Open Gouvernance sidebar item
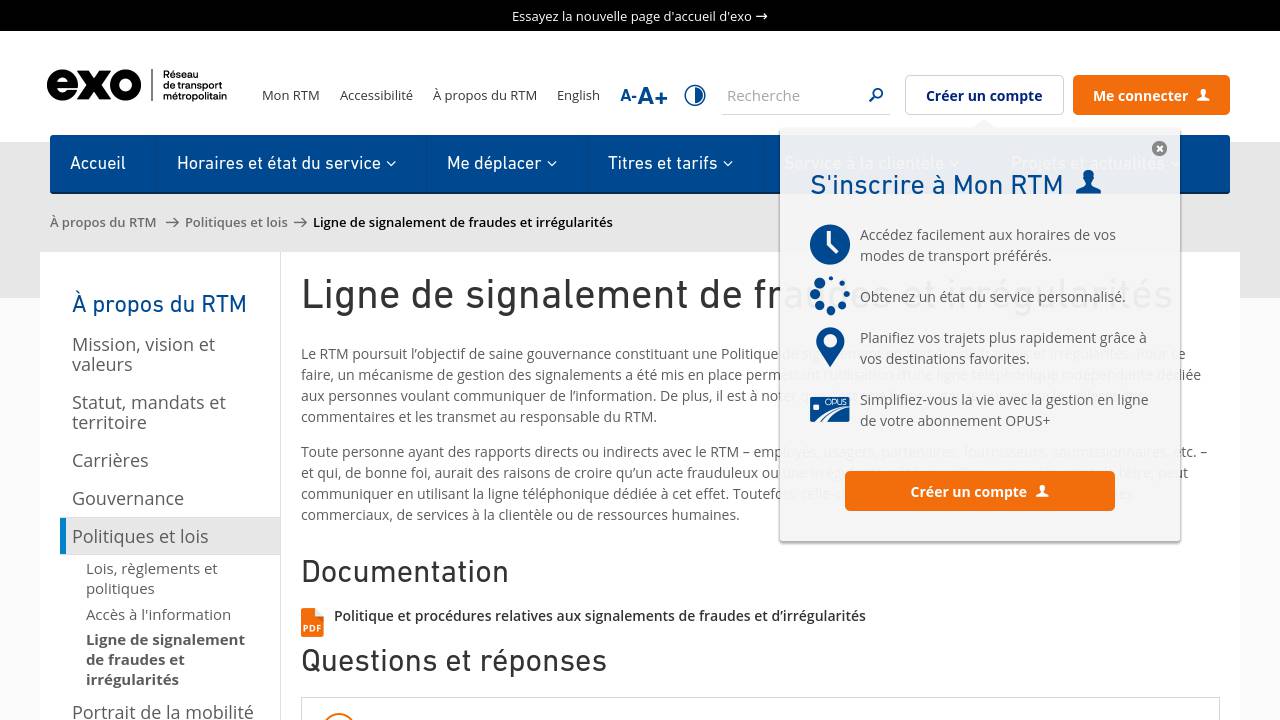Viewport: 1280px width, 720px height. [x=128, y=498]
